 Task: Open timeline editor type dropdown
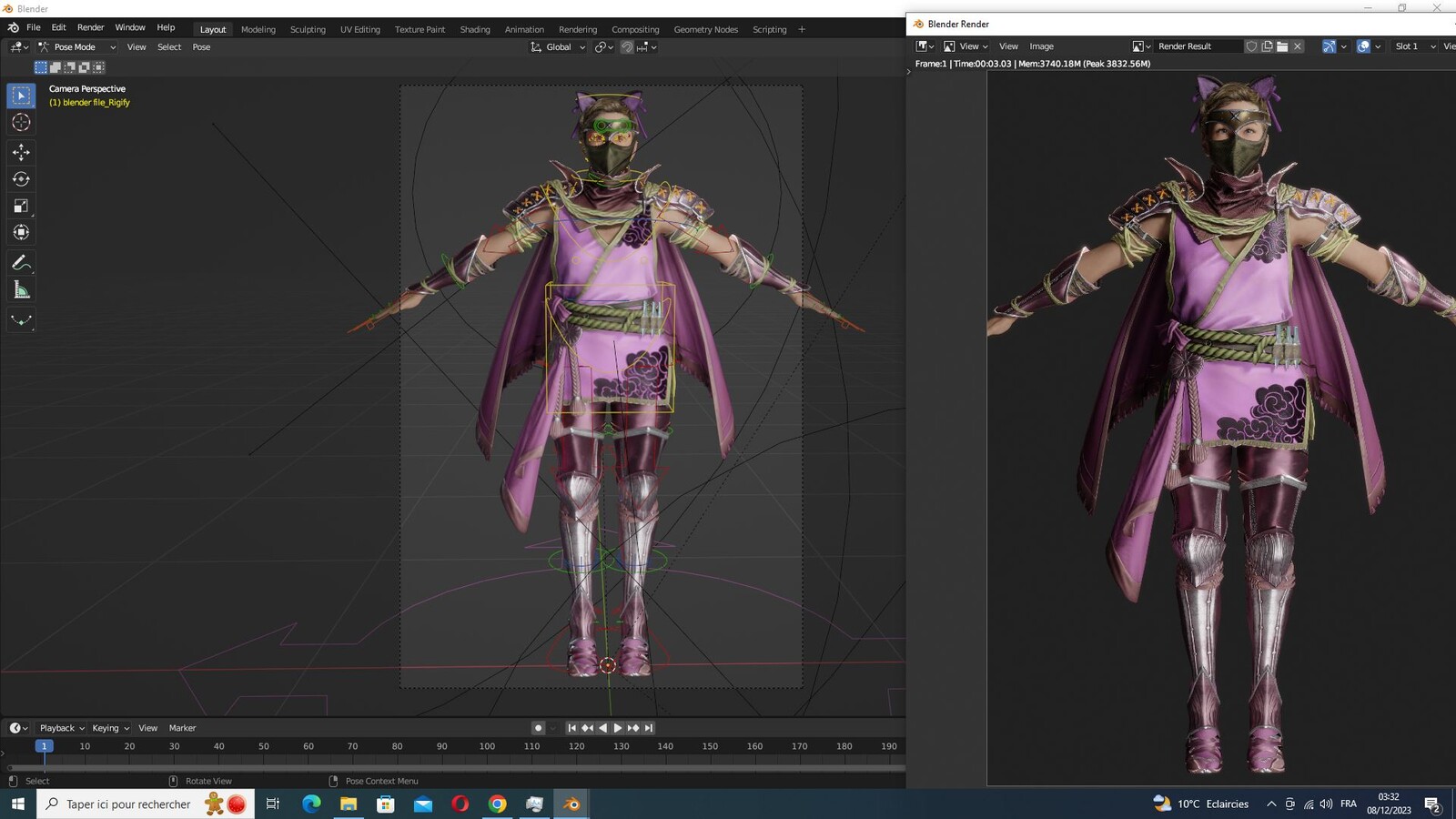point(18,728)
